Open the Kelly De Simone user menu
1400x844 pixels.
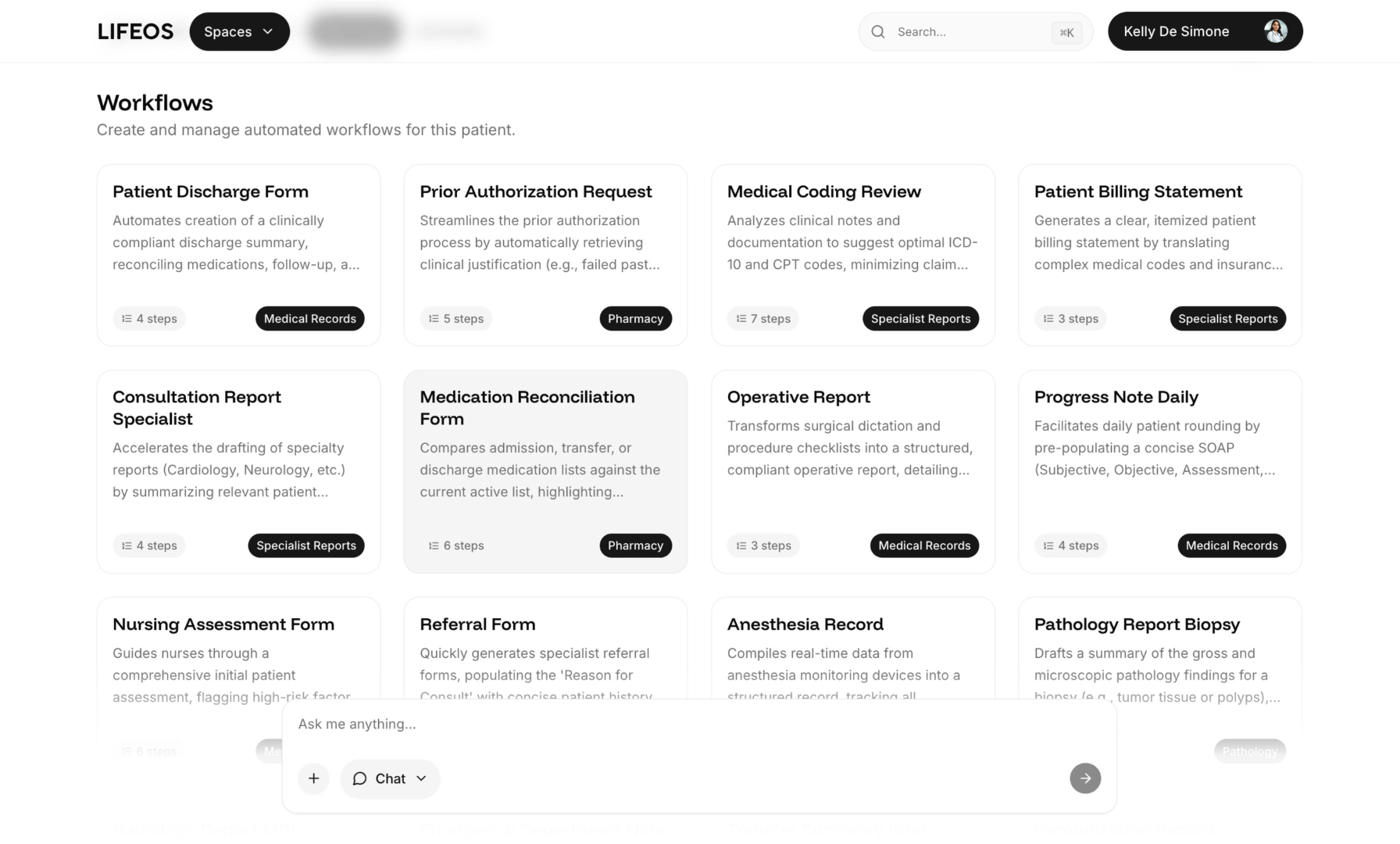[x=1205, y=31]
